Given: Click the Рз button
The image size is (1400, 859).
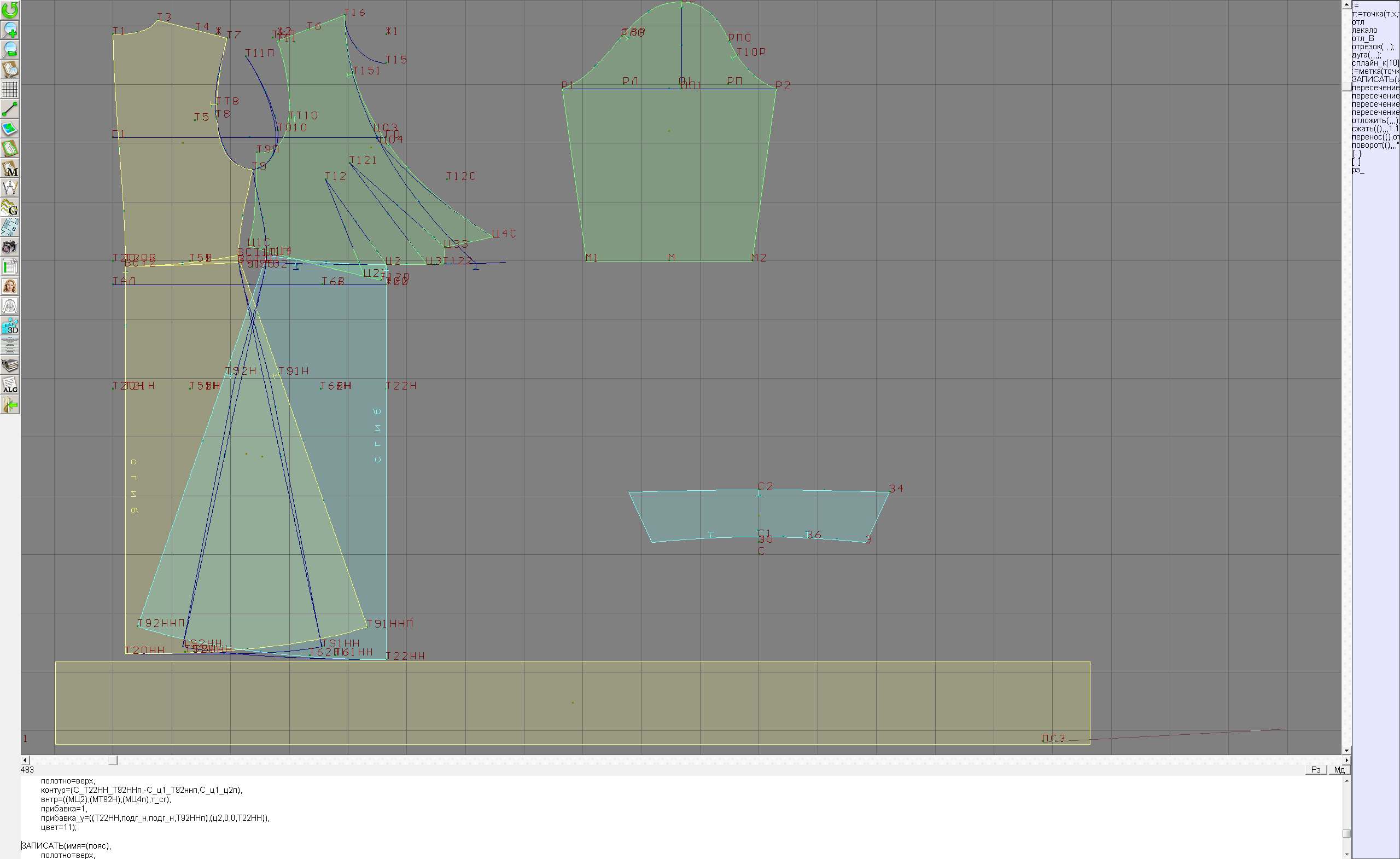Looking at the screenshot, I should tap(1316, 770).
